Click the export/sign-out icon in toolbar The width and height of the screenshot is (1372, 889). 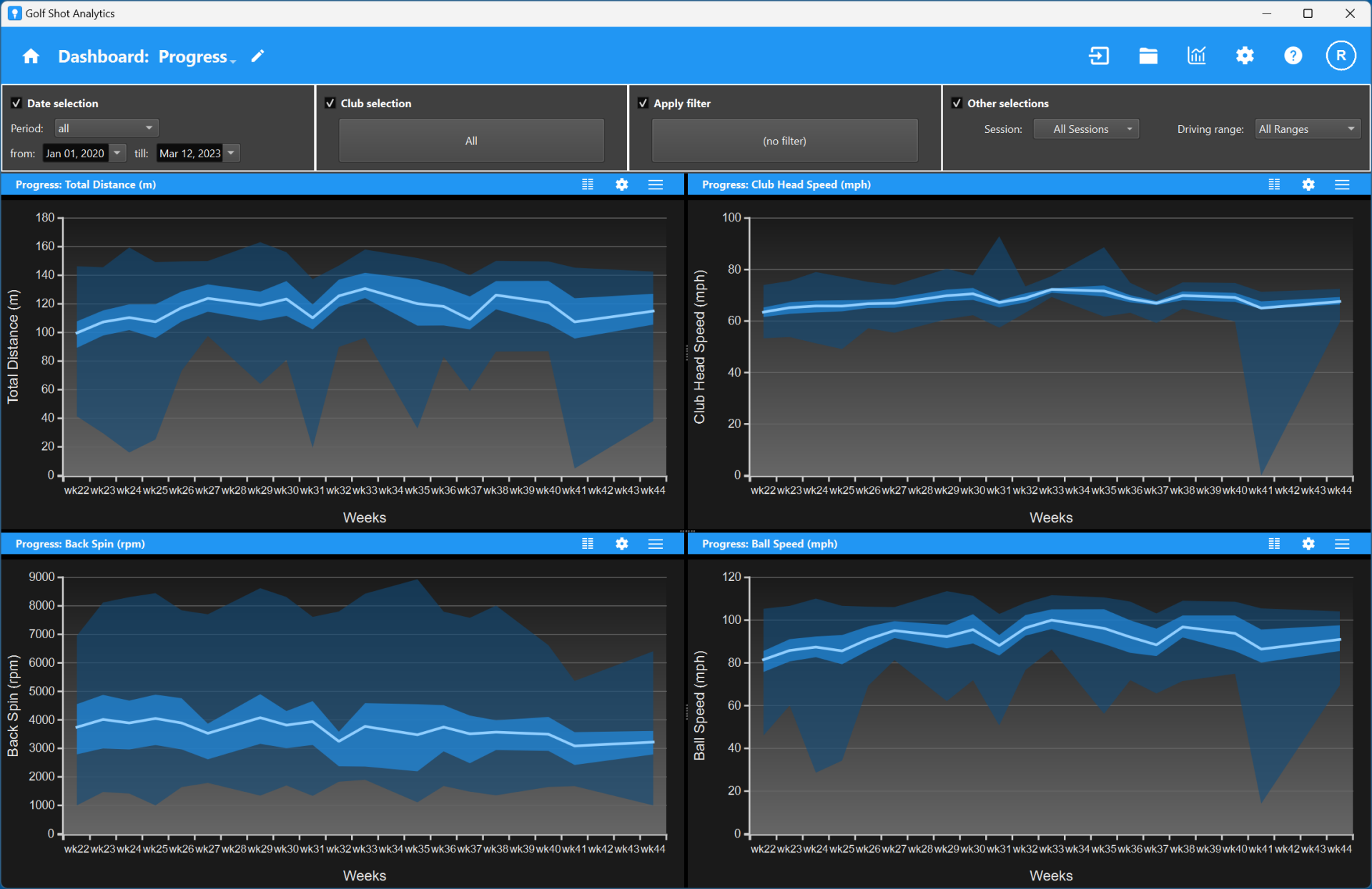coord(1099,56)
